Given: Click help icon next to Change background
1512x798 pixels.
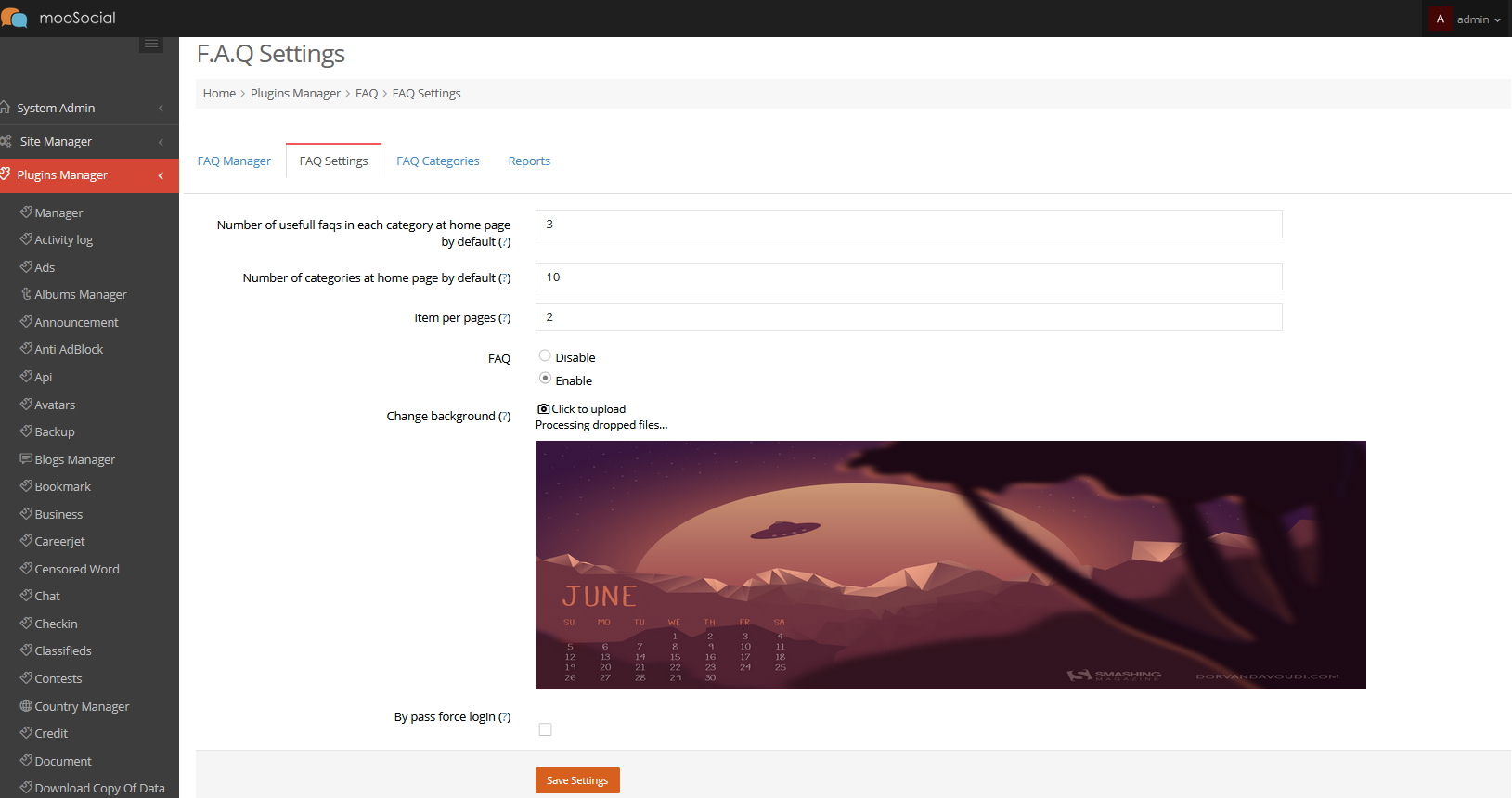Looking at the screenshot, I should 504,417.
